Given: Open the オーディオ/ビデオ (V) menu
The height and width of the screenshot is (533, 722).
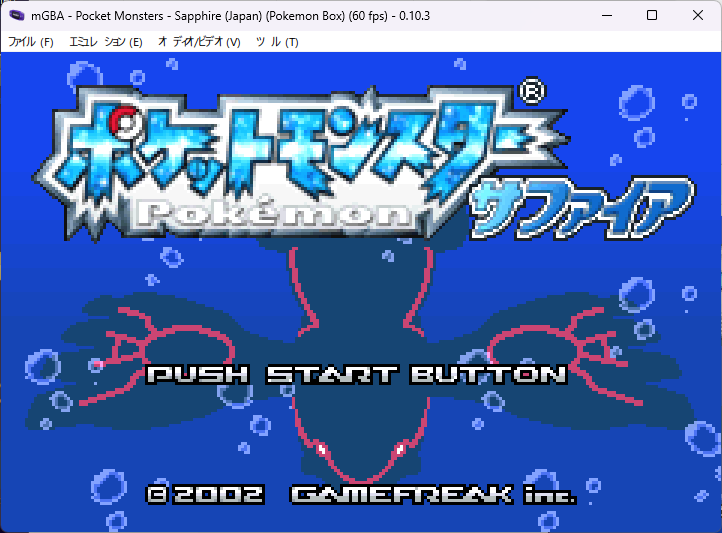Looking at the screenshot, I should tap(199, 42).
